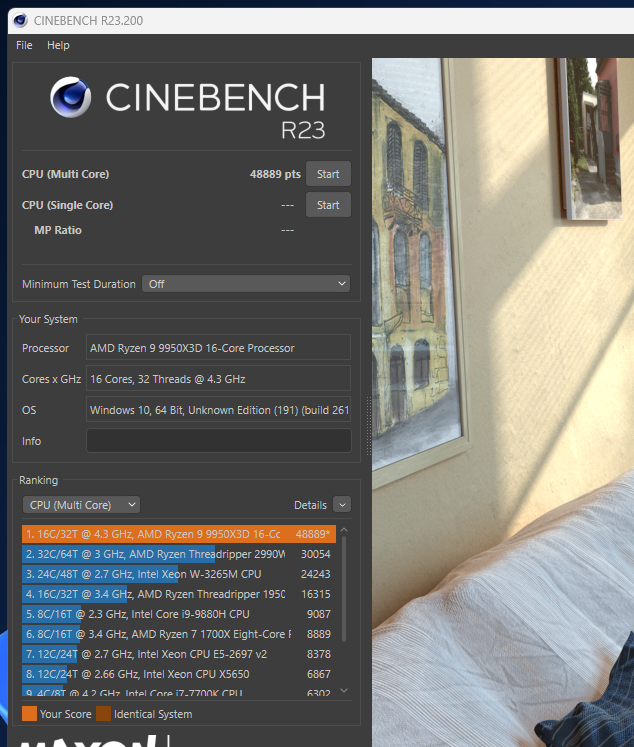
Task: Select the Intel Xeon X5650 ranking row
Action: coord(179,674)
